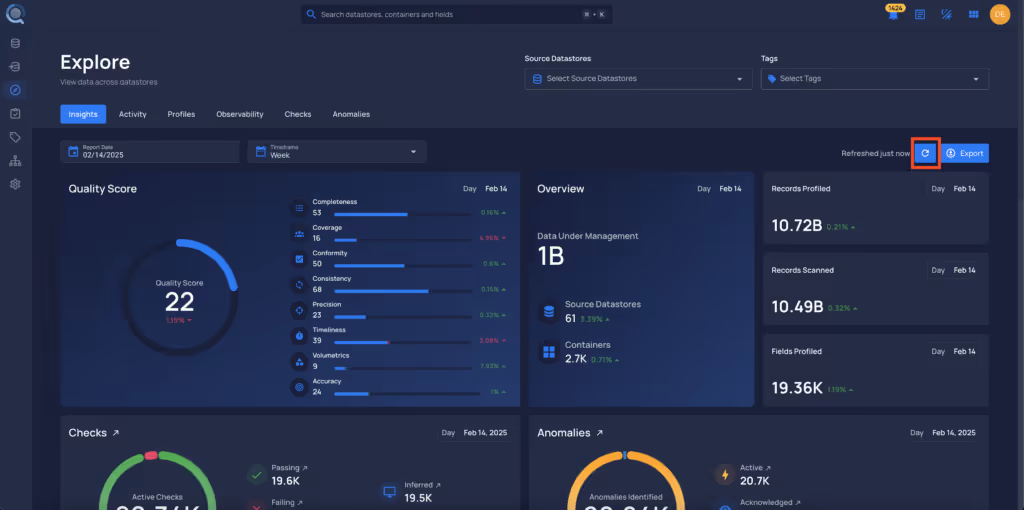Click the Data Under Management 1B value

coord(551,257)
